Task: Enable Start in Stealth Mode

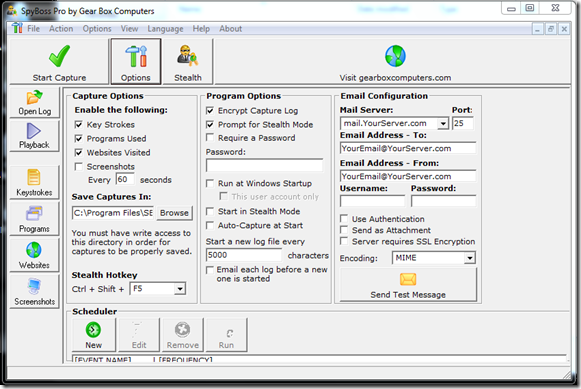Action: click(x=210, y=211)
